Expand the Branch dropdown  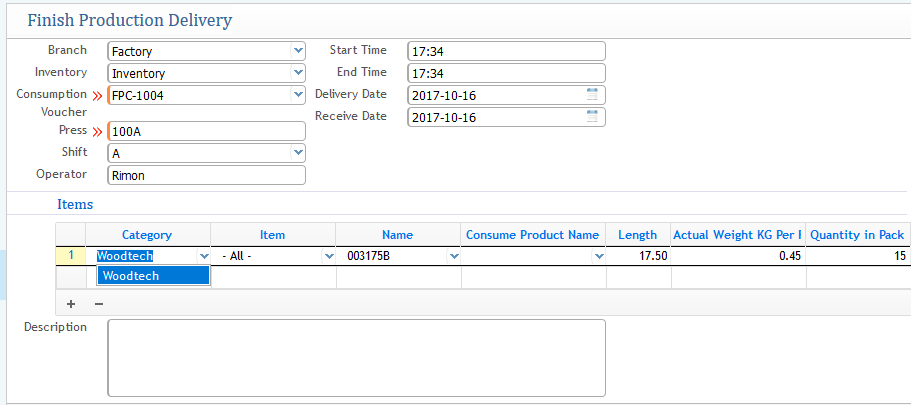pos(297,50)
